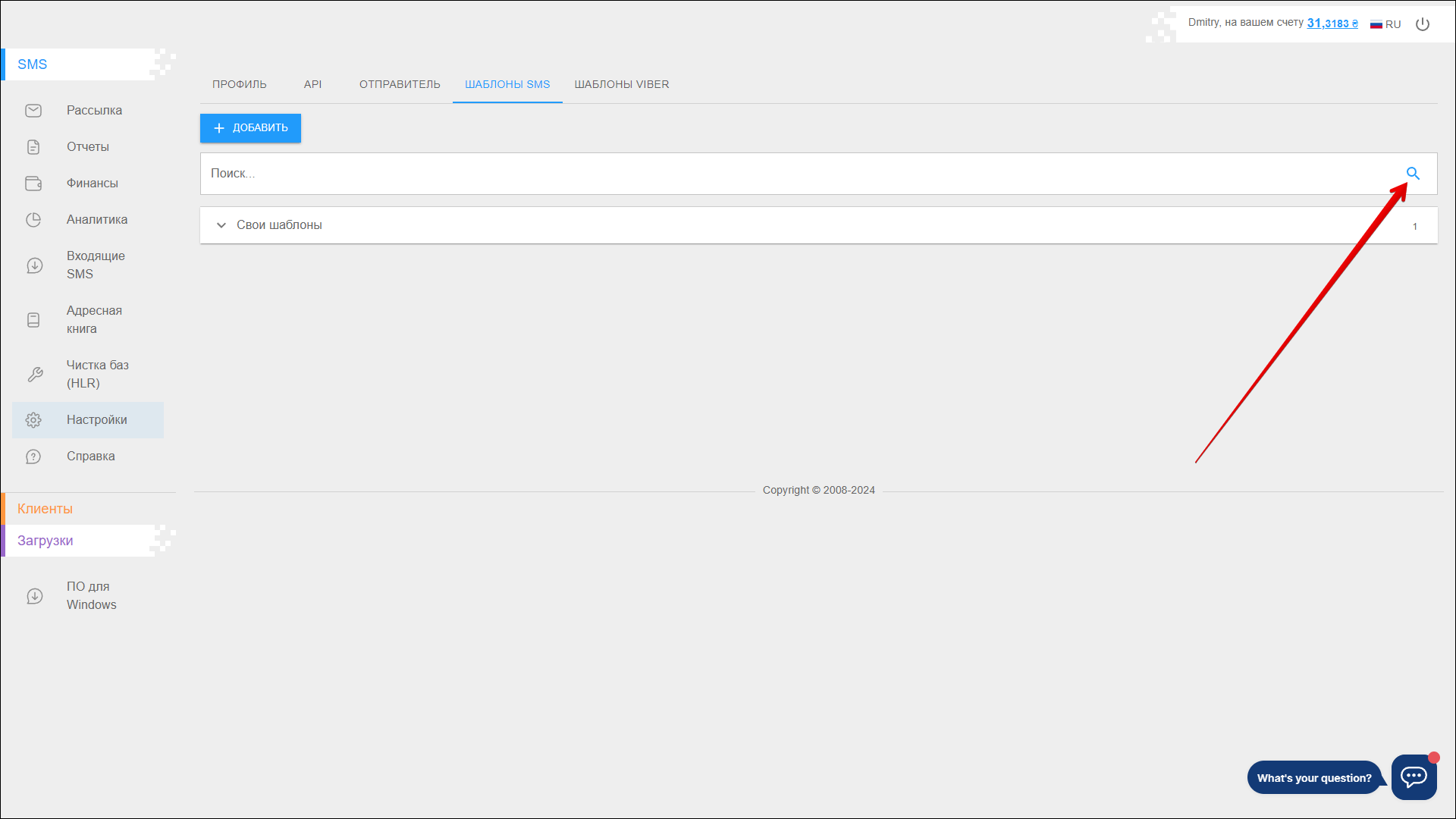Collapse the Загрузки sidebar section
This screenshot has height=819, width=1456.
point(45,541)
